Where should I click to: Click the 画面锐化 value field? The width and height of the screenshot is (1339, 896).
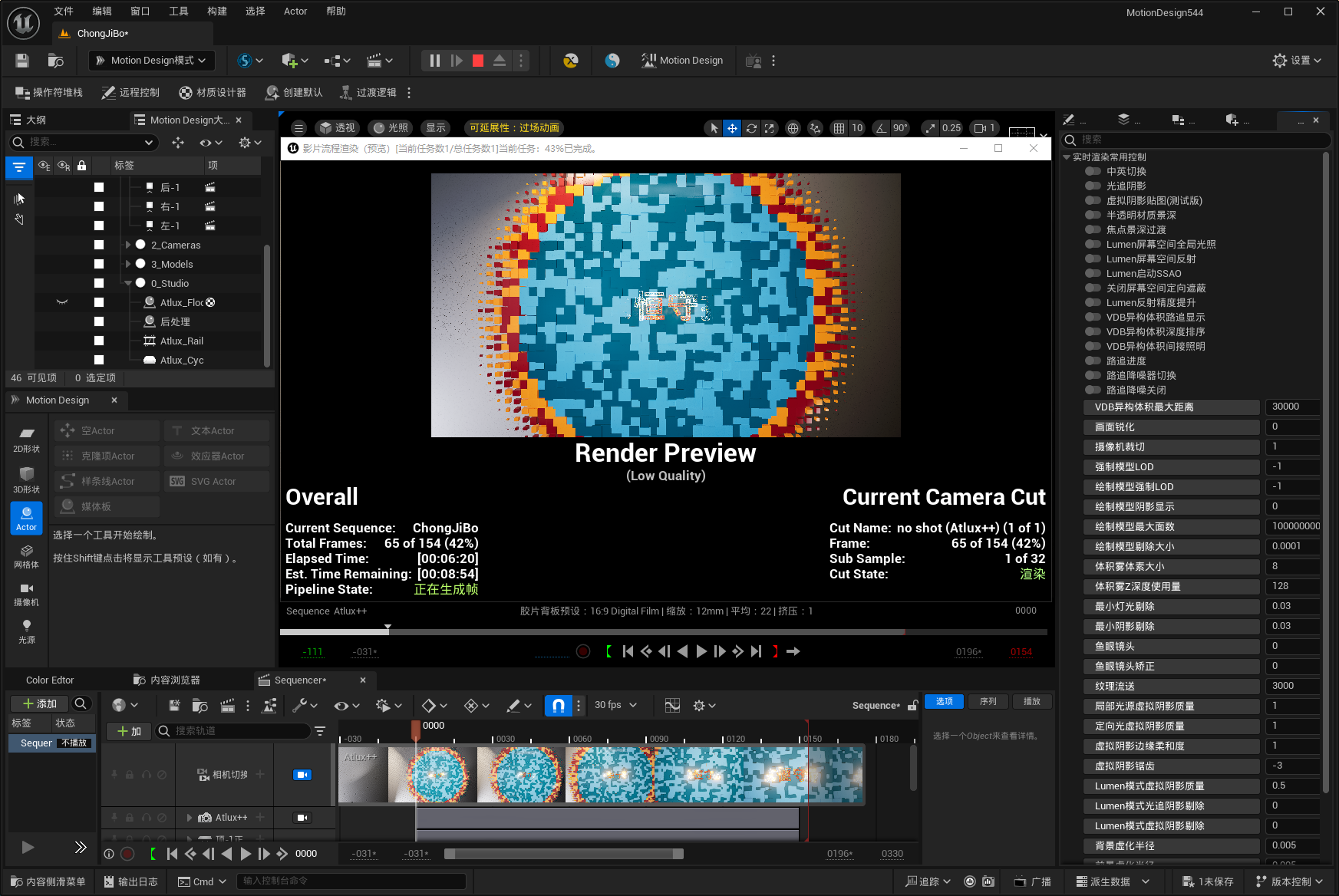1293,427
